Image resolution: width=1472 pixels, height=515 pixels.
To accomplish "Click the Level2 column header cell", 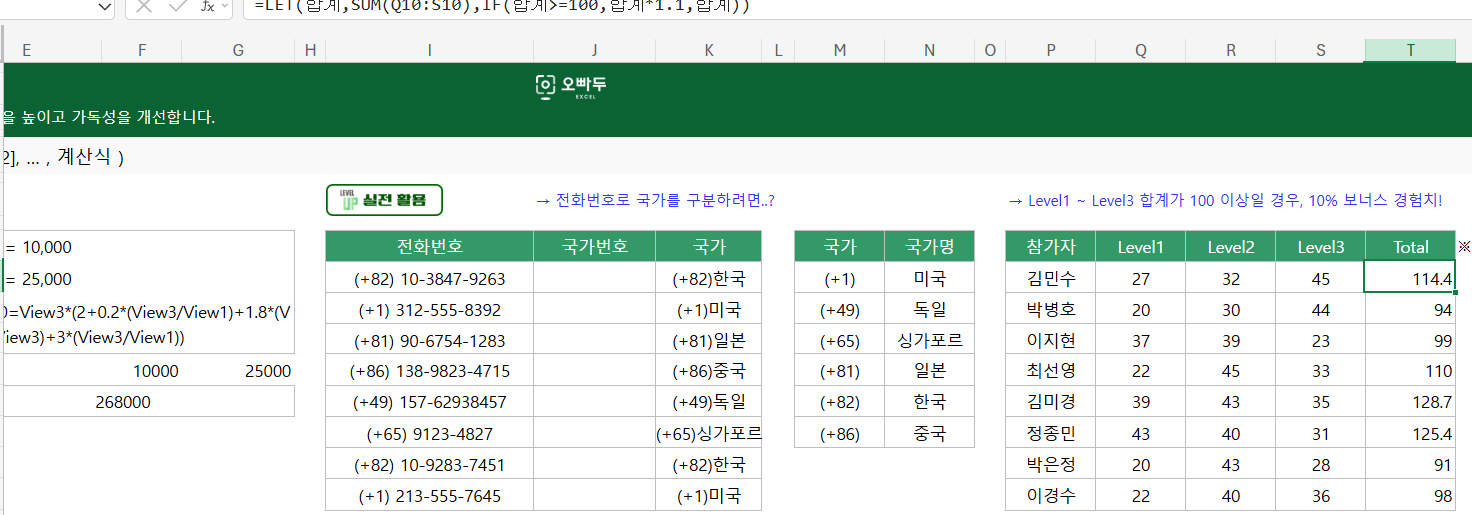I will coord(1231,246).
